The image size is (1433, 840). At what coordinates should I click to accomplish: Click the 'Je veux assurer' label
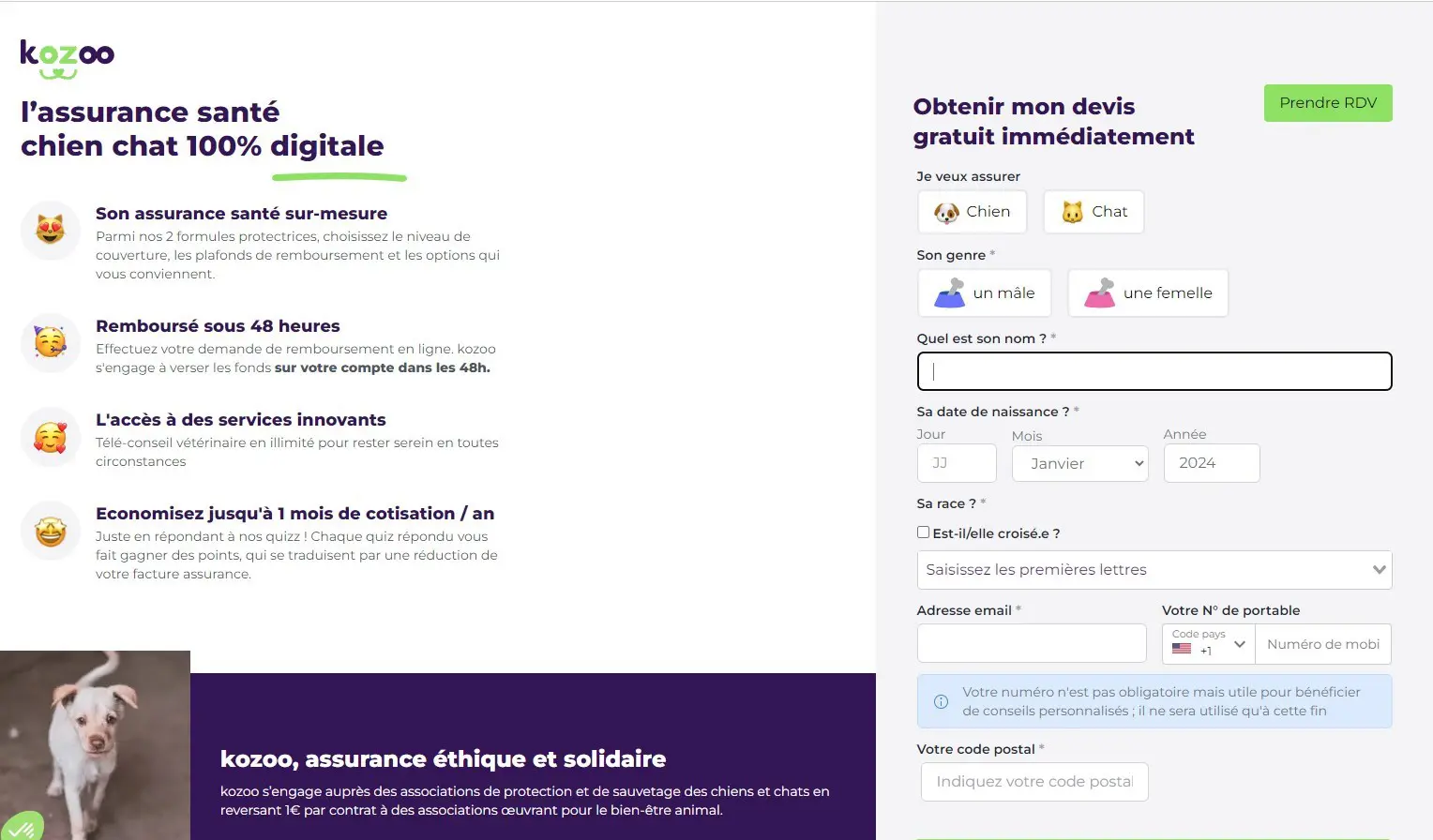pos(968,176)
